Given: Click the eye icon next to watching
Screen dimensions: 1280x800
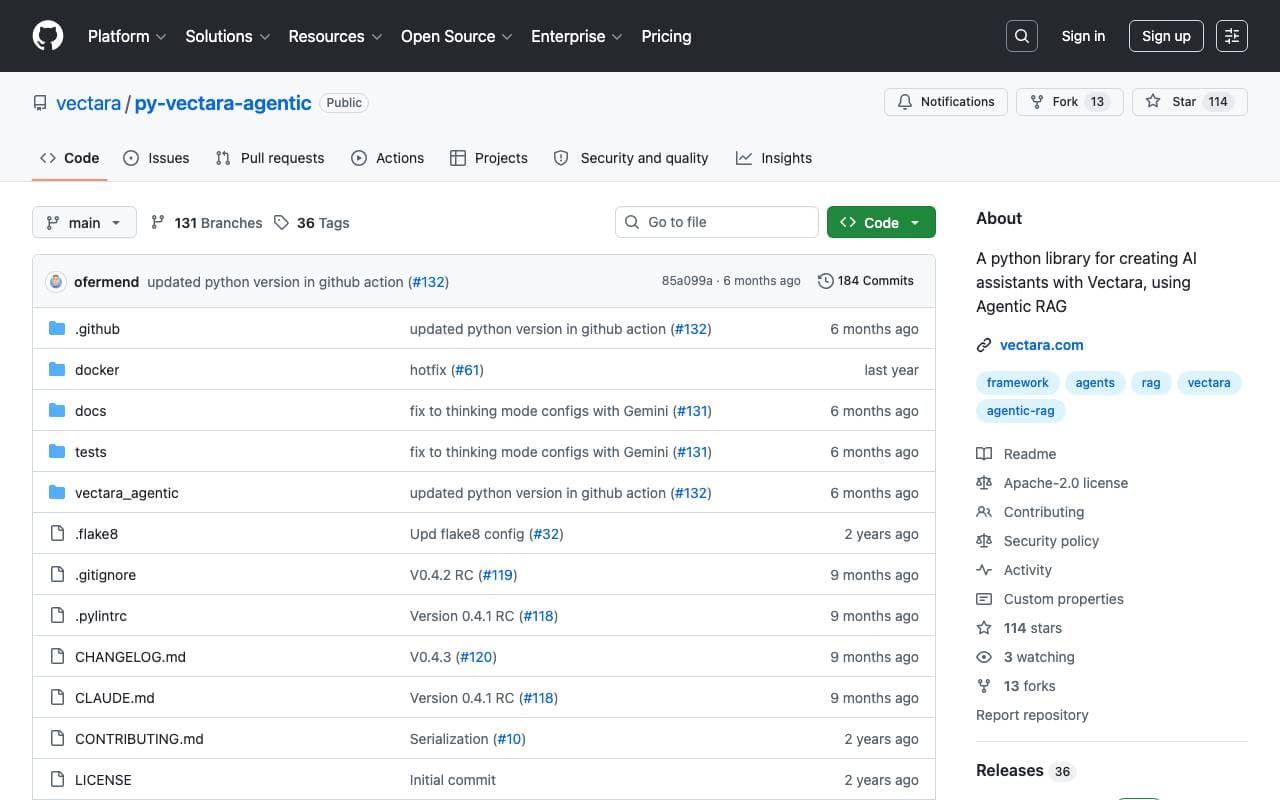Looking at the screenshot, I should [984, 657].
